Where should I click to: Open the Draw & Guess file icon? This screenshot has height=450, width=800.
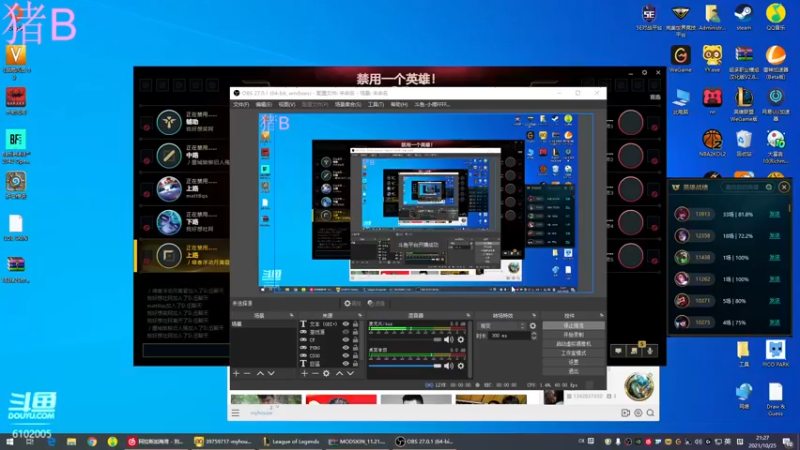(x=776, y=399)
